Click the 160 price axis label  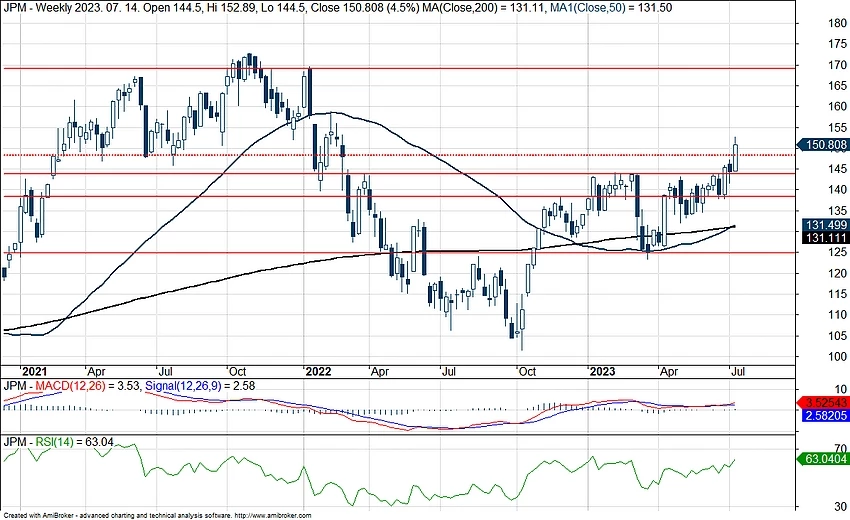point(838,106)
